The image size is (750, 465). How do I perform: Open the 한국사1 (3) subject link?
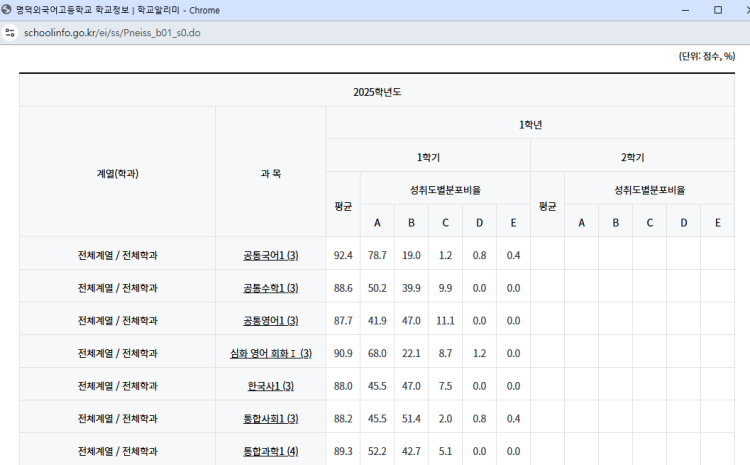270,386
